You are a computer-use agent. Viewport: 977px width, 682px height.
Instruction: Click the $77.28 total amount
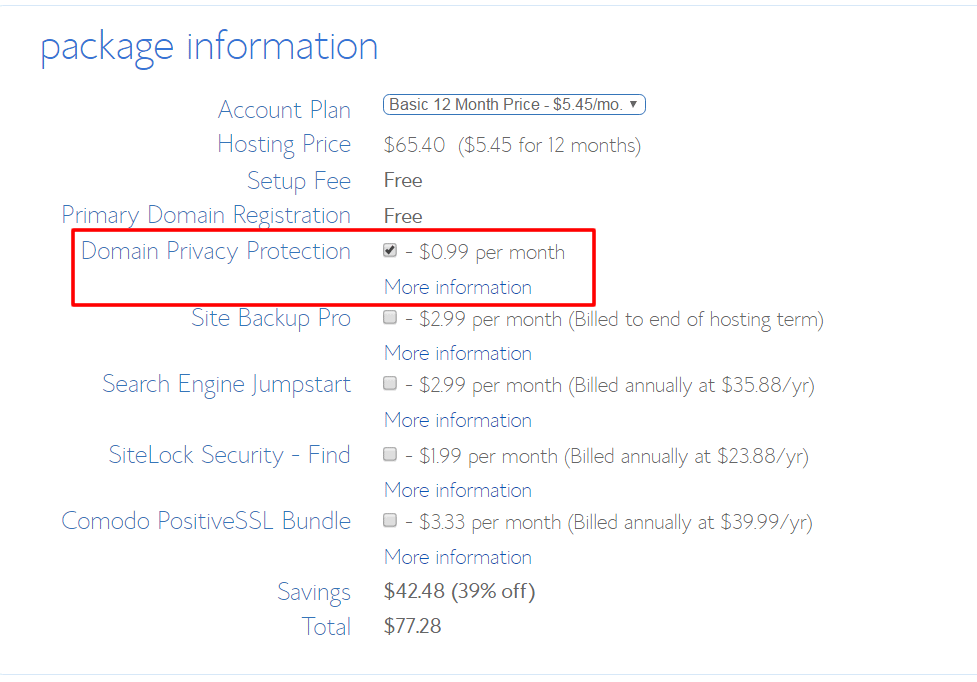tap(412, 627)
